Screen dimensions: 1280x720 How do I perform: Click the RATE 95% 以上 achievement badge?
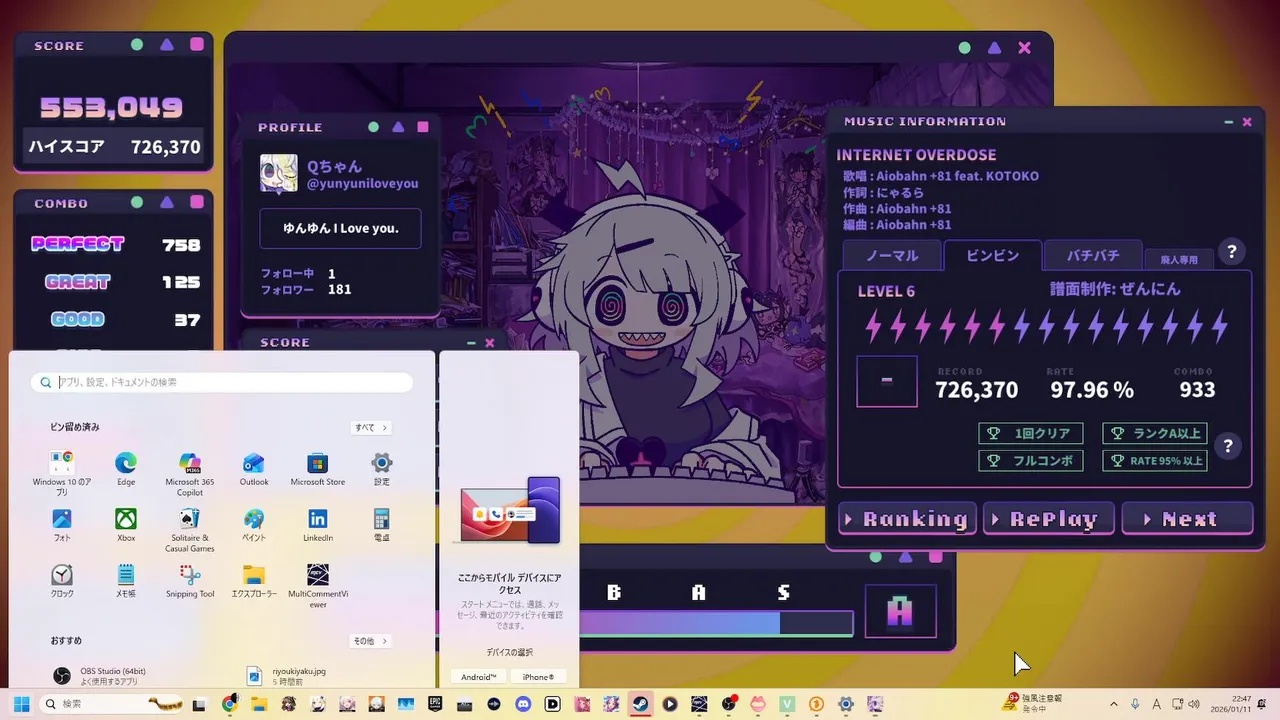1155,461
